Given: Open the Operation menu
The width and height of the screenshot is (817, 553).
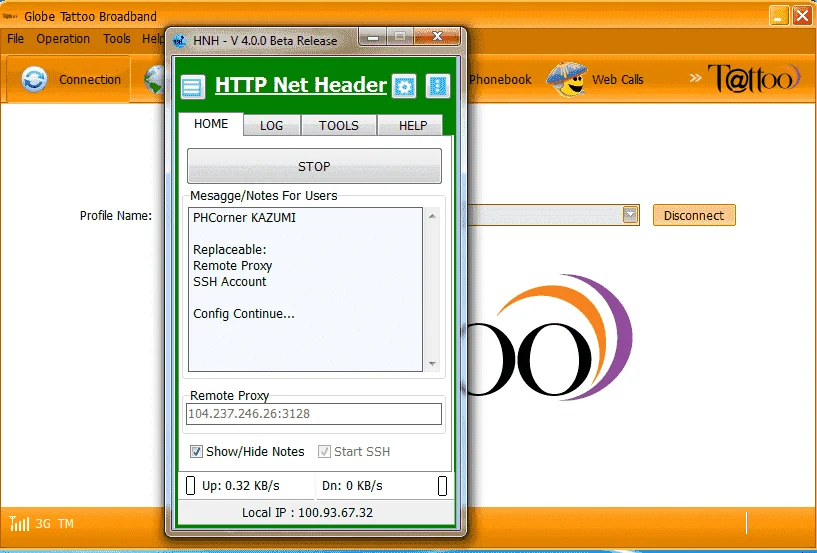Looking at the screenshot, I should pyautogui.click(x=63, y=39).
